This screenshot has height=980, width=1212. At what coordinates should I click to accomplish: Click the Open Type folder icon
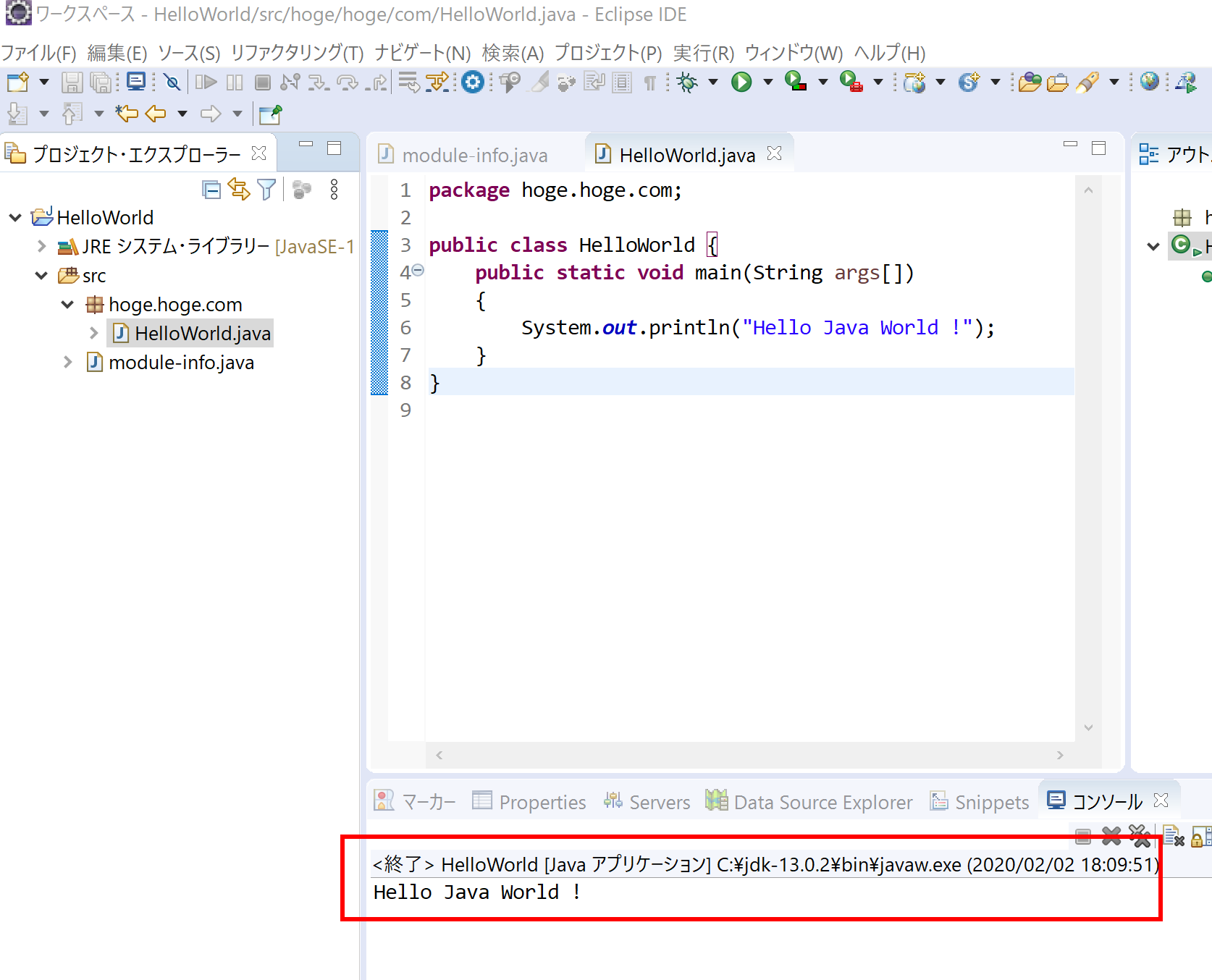click(1030, 83)
